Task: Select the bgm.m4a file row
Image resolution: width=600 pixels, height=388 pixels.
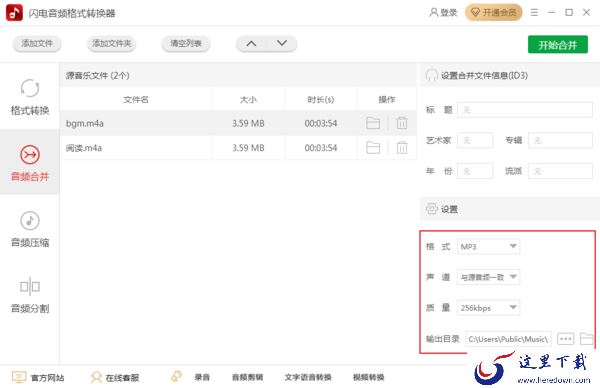Action: point(238,123)
